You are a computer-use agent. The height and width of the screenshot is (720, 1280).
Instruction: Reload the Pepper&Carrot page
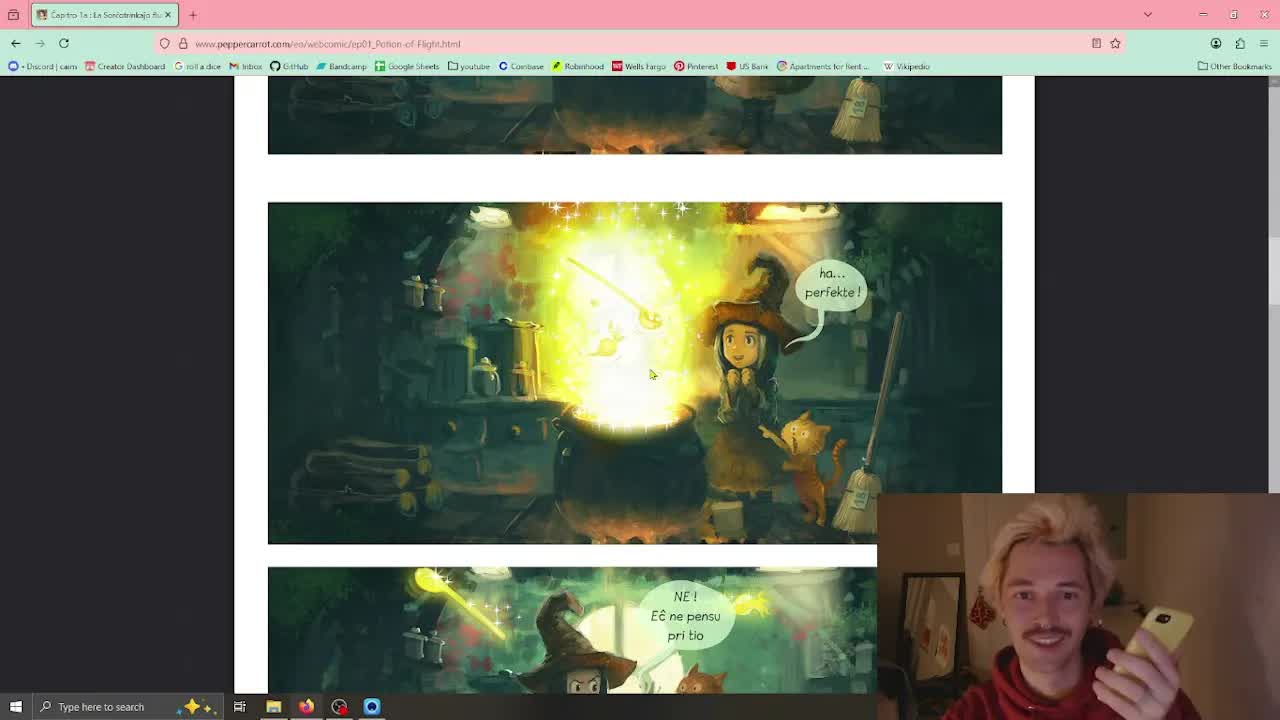point(63,43)
